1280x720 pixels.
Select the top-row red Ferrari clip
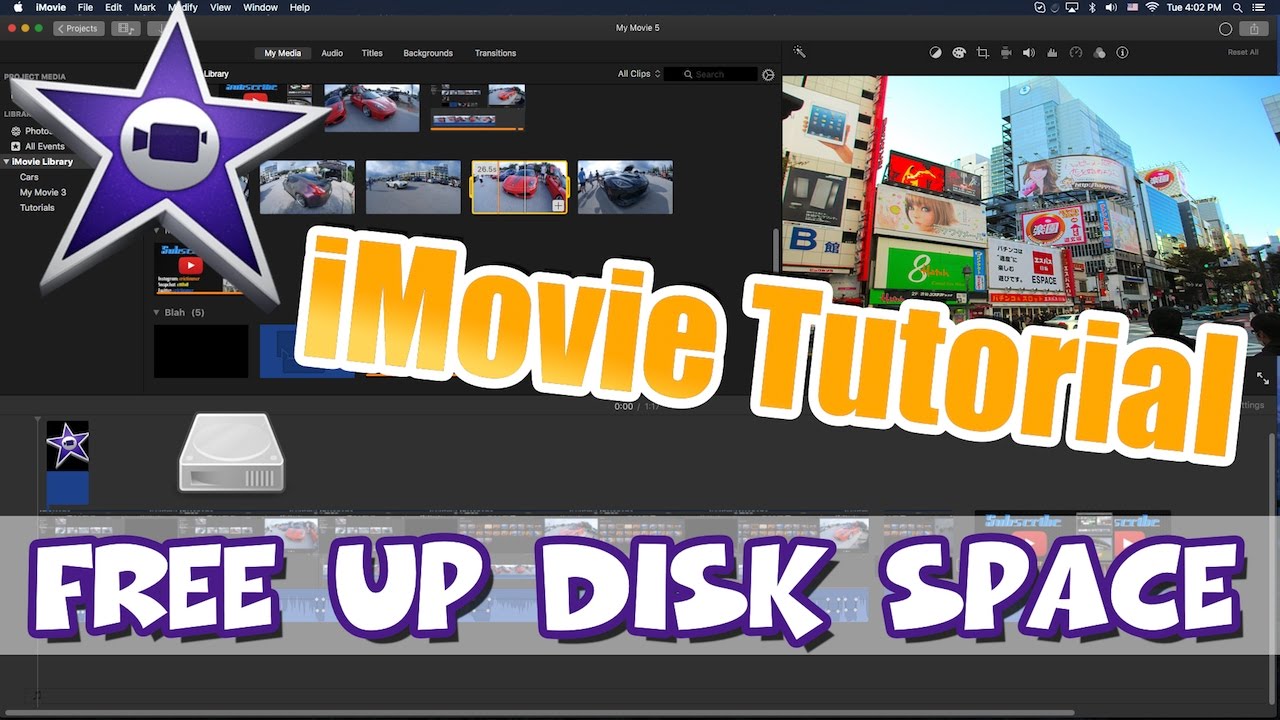(x=371, y=108)
